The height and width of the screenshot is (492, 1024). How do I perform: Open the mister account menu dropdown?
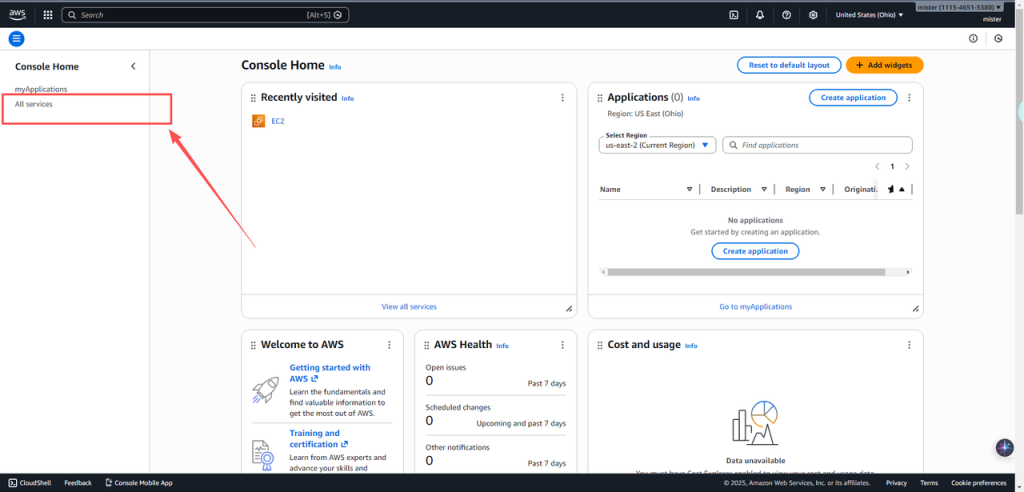[x=959, y=7]
